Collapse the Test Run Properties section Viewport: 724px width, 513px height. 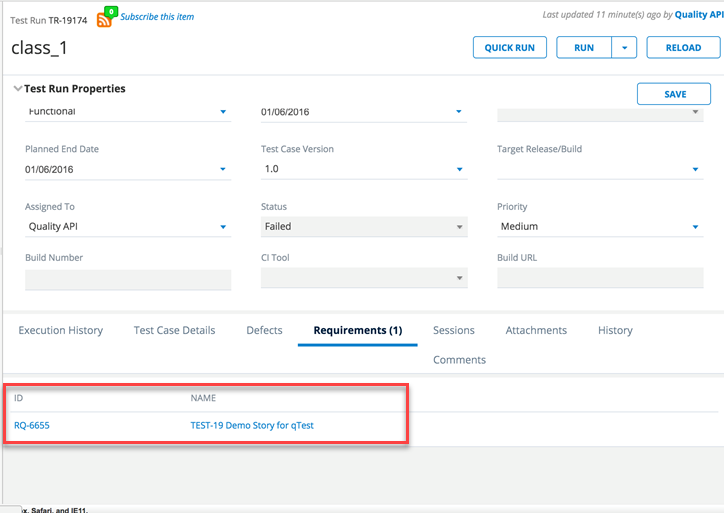click(18, 89)
